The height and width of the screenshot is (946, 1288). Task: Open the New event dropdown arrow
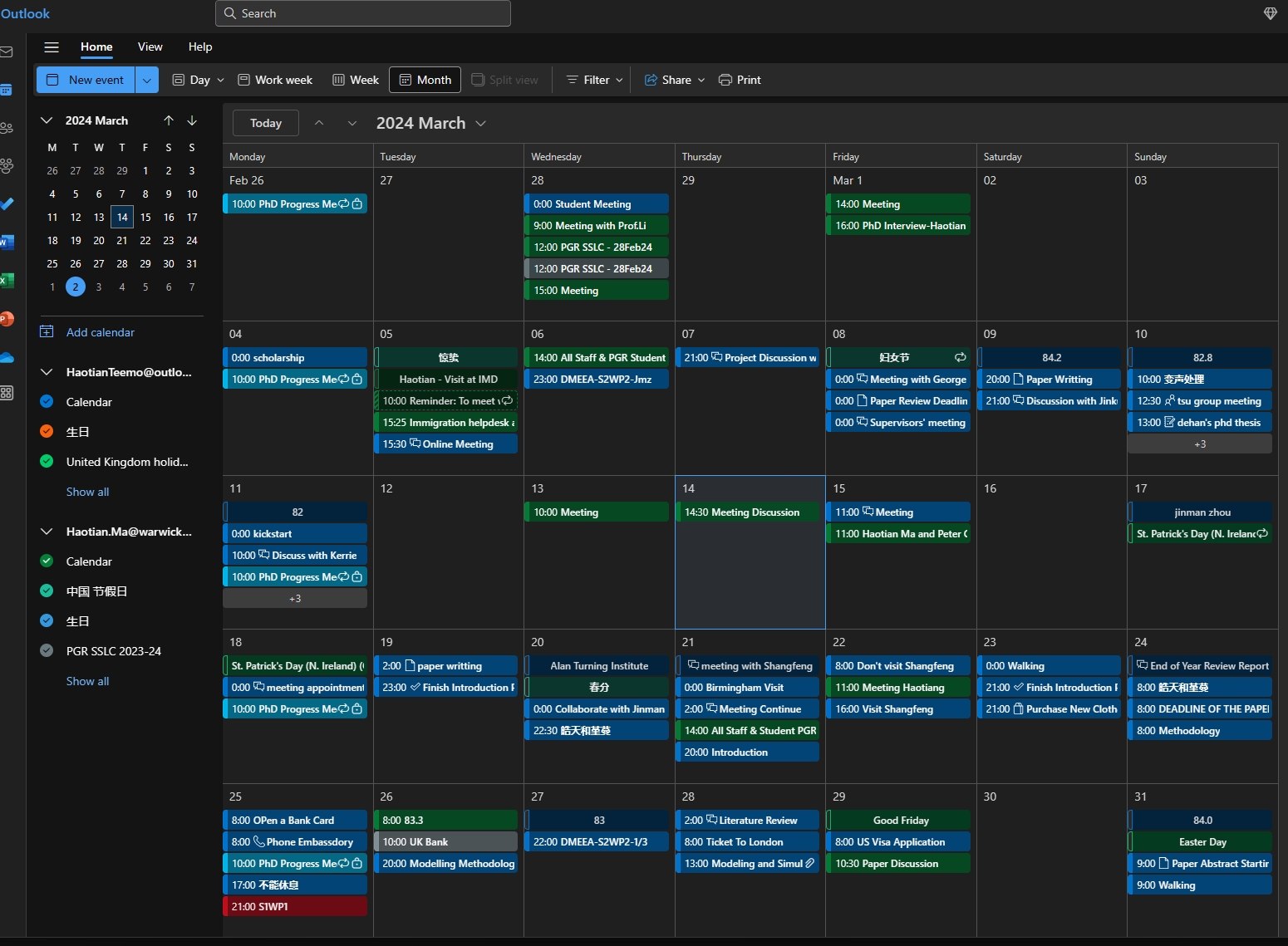[146, 80]
